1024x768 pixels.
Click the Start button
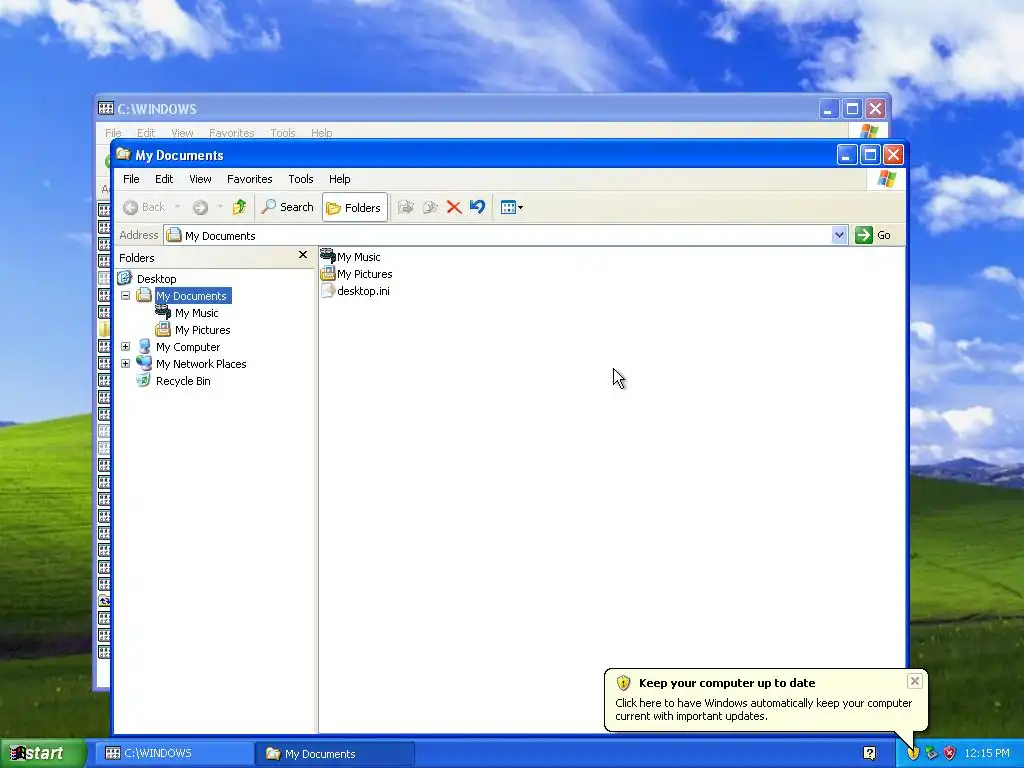click(x=42, y=753)
